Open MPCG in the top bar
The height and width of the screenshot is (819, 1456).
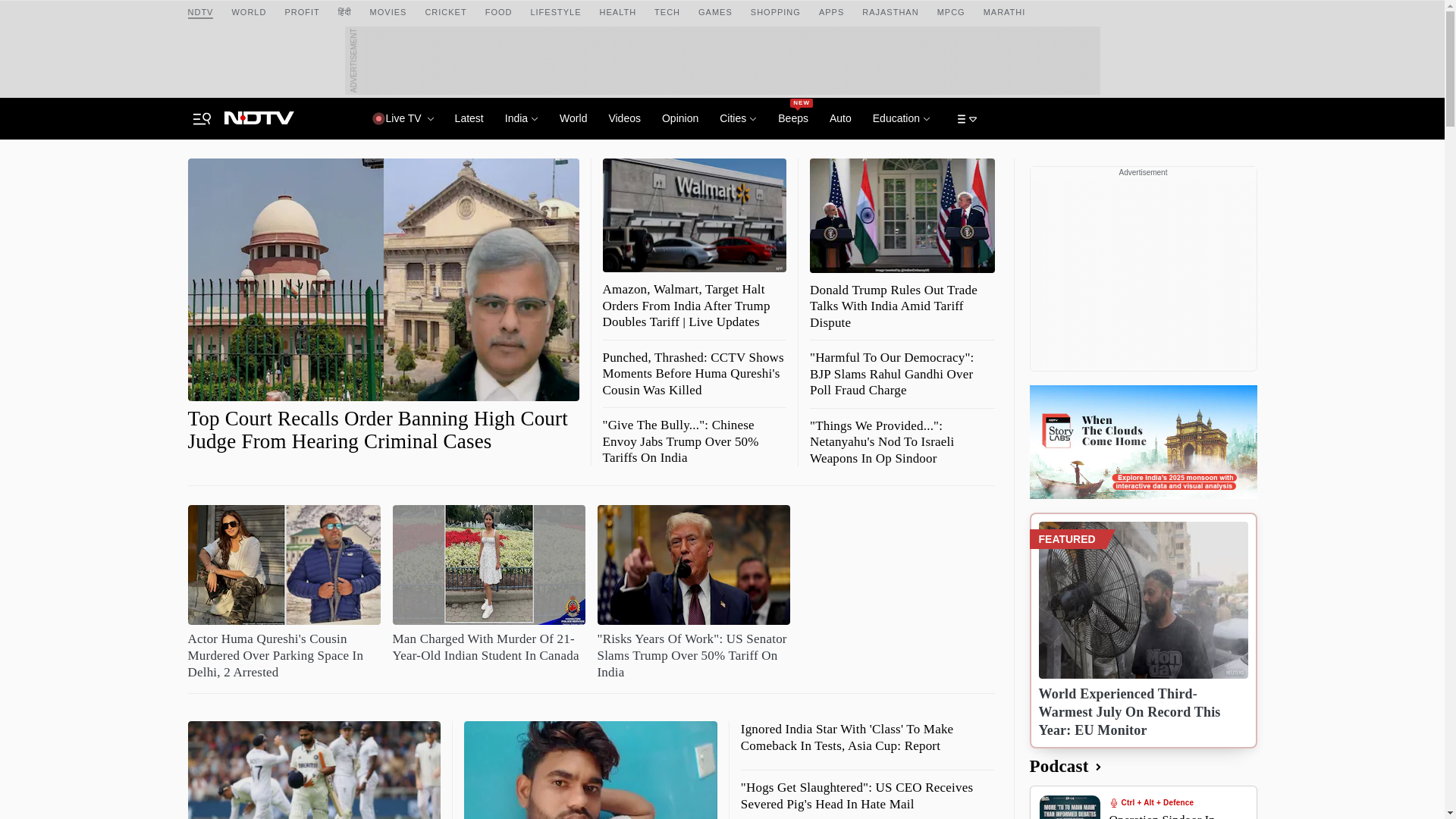pos(950,13)
